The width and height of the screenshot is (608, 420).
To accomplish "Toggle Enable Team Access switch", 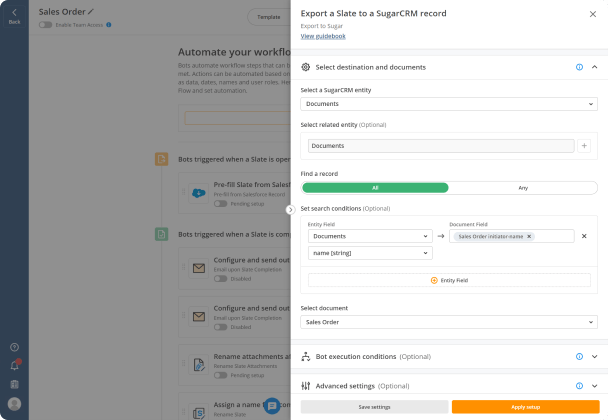I will point(45,25).
